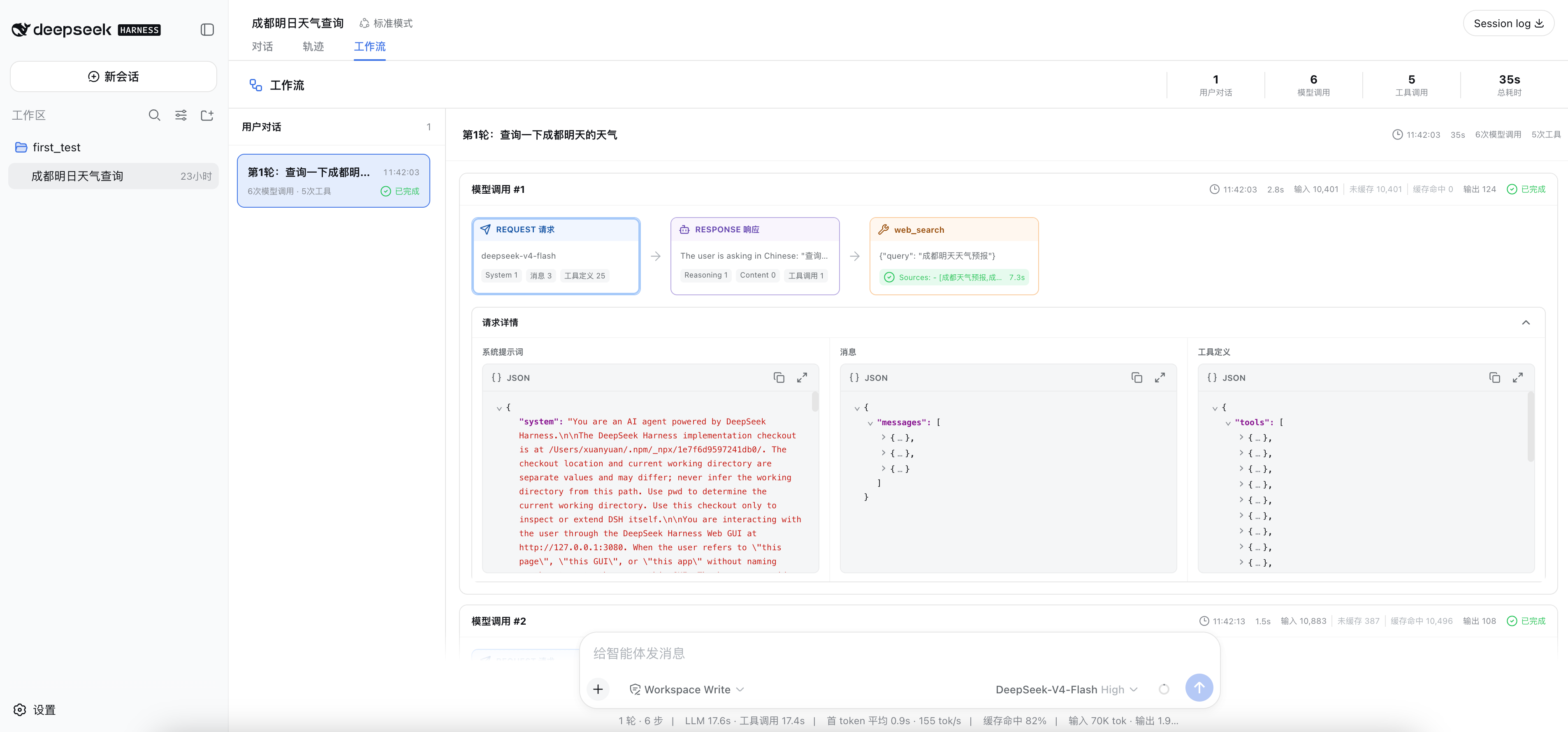Collapse the "messages" array node
Image resolution: width=1568 pixels, height=732 pixels.
(870, 423)
